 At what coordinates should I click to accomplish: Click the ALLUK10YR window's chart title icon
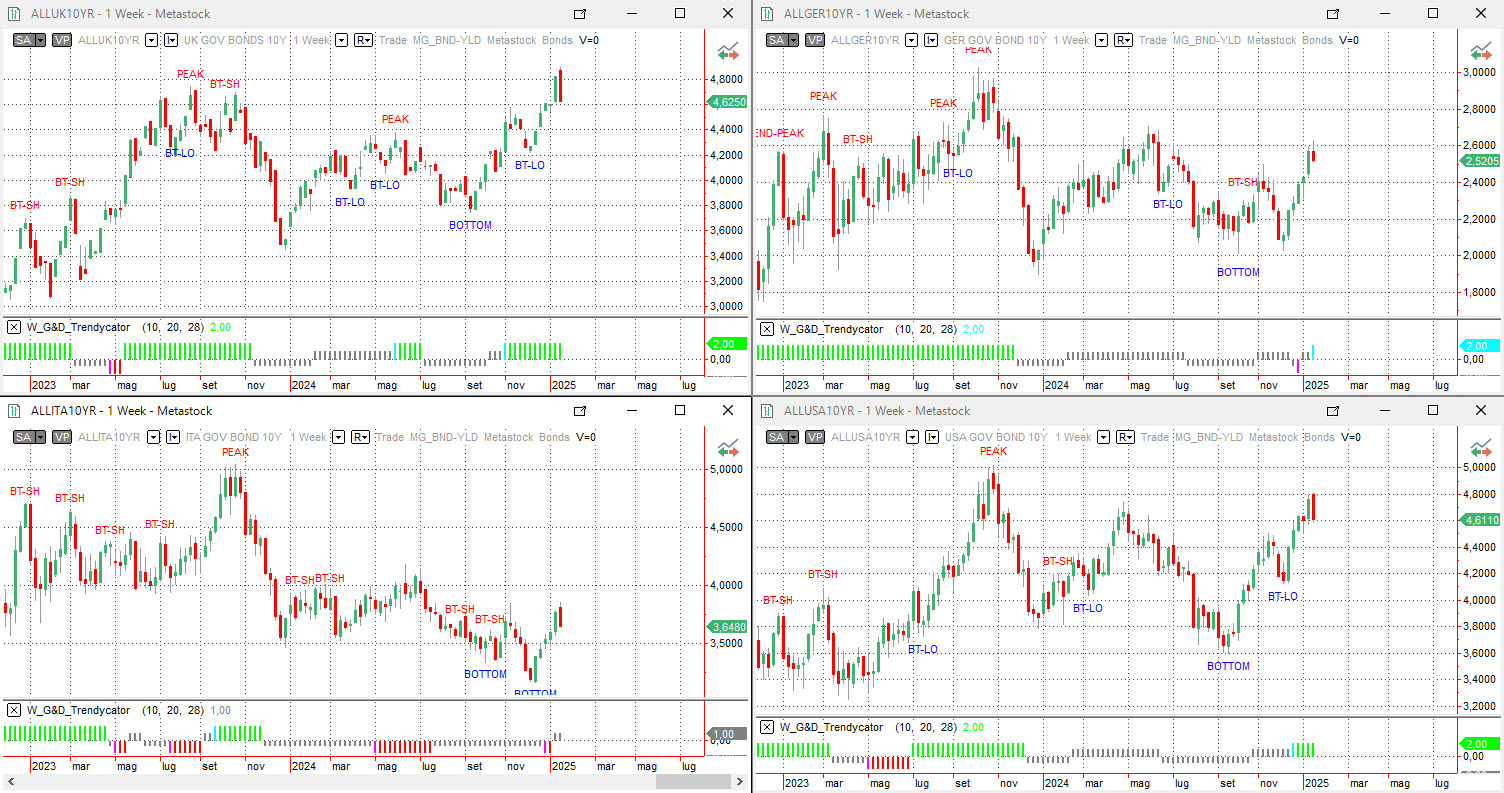pos(15,13)
